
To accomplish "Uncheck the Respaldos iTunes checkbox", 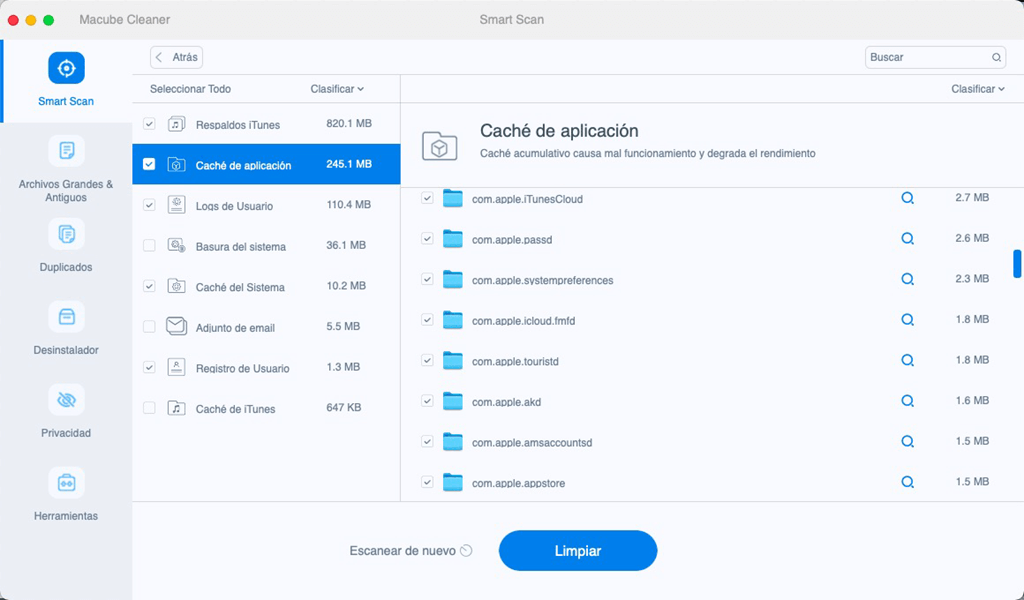I will [150, 123].
